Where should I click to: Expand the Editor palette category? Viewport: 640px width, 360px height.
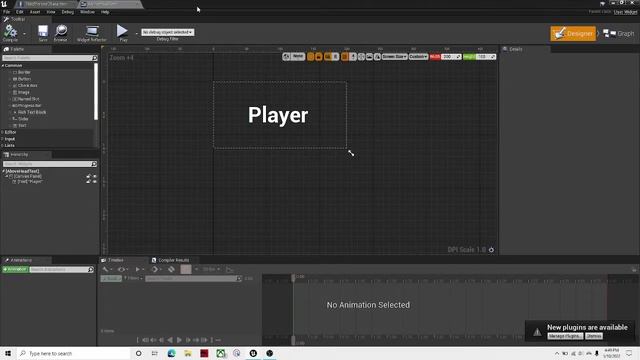pyautogui.click(x=2, y=132)
